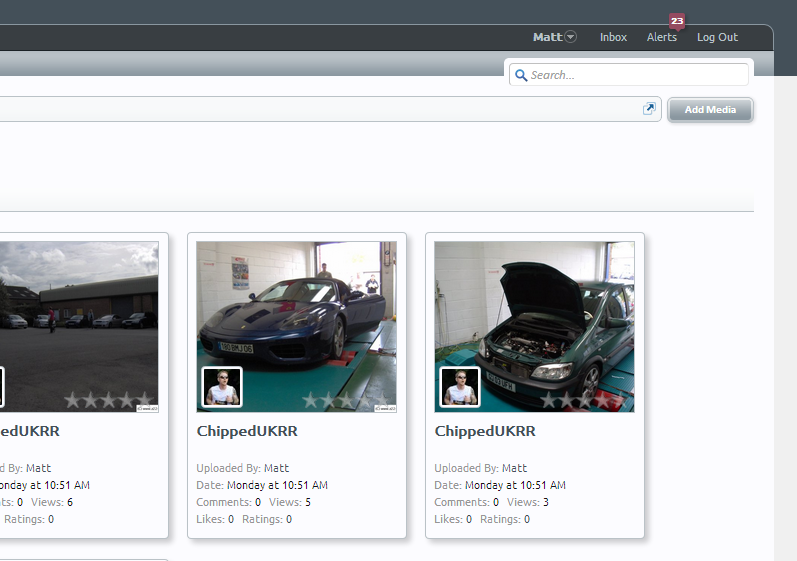Open the green car open-bonnet thumbnail

[534, 327]
